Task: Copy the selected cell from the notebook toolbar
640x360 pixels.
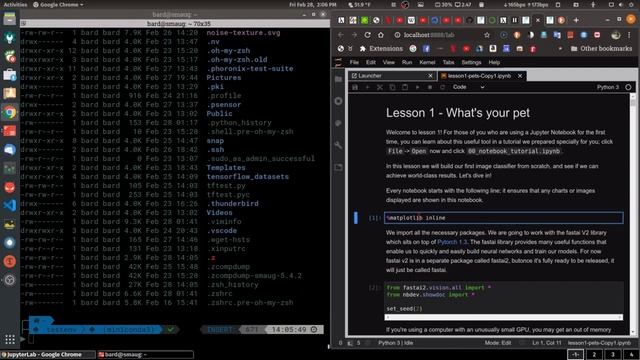Action: tap(392, 87)
